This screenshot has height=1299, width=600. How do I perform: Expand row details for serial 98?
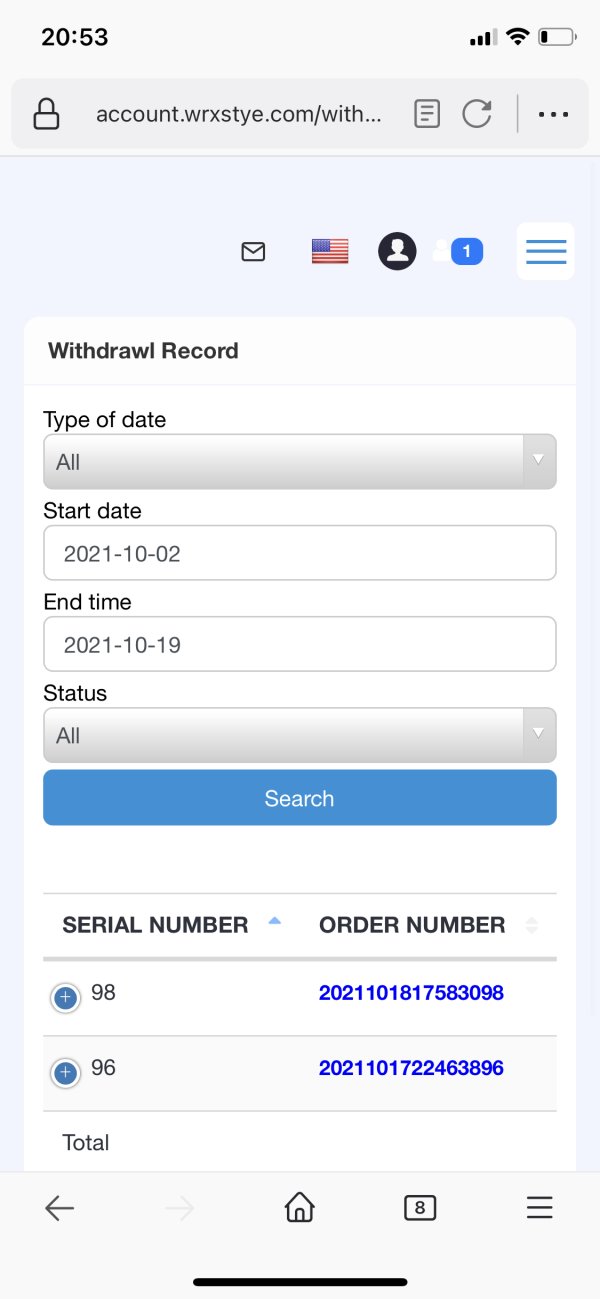pyautogui.click(x=66, y=997)
